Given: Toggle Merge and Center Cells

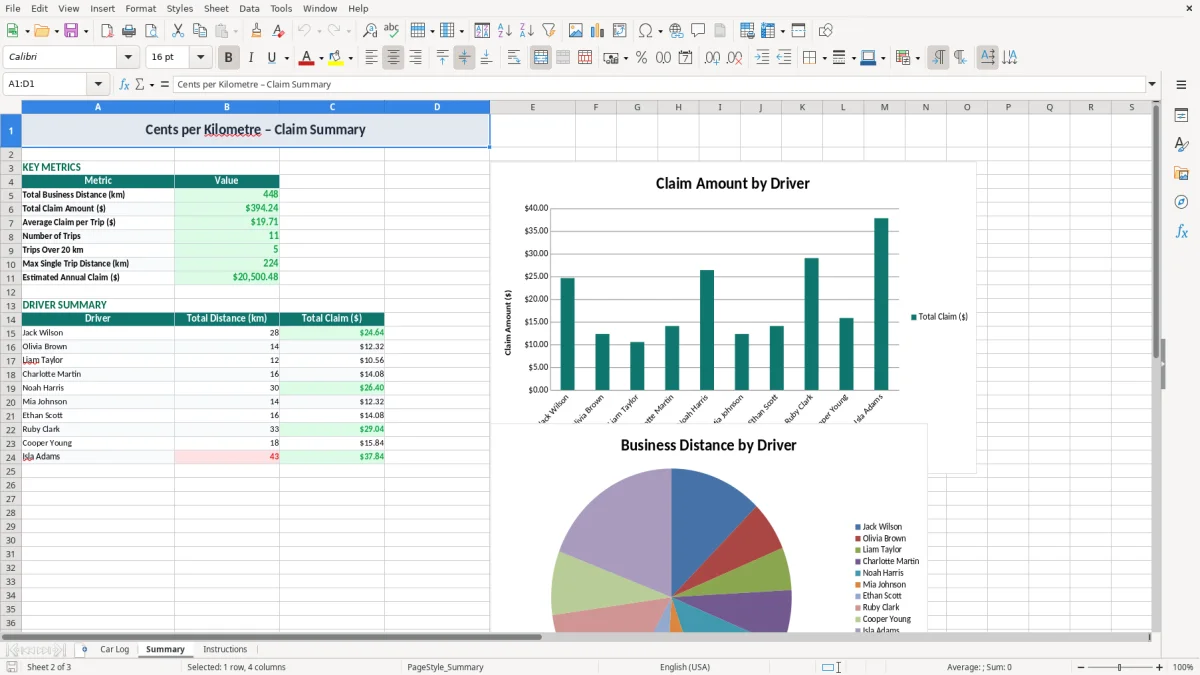Looking at the screenshot, I should [541, 58].
